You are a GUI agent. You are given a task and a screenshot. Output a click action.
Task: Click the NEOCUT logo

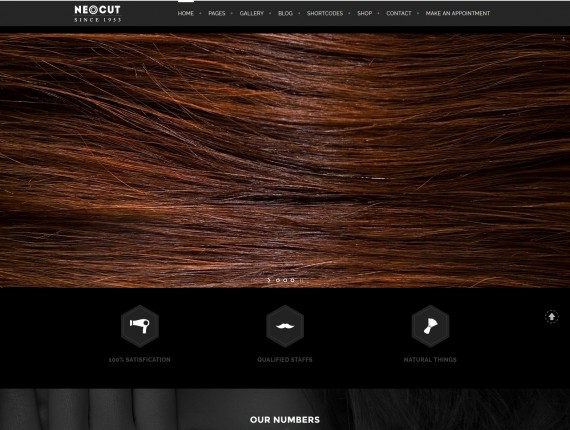[97, 14]
